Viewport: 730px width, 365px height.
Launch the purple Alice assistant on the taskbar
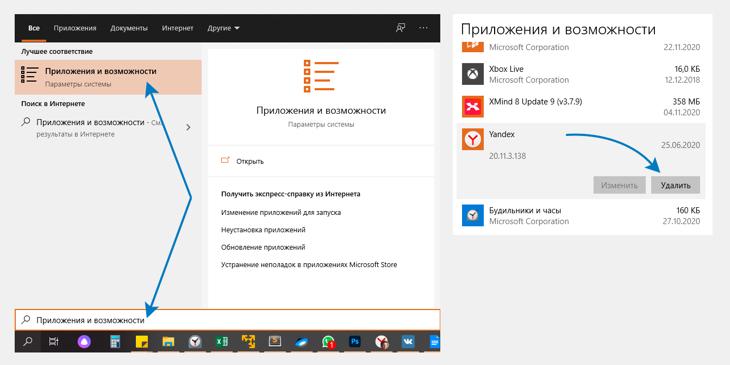84,342
